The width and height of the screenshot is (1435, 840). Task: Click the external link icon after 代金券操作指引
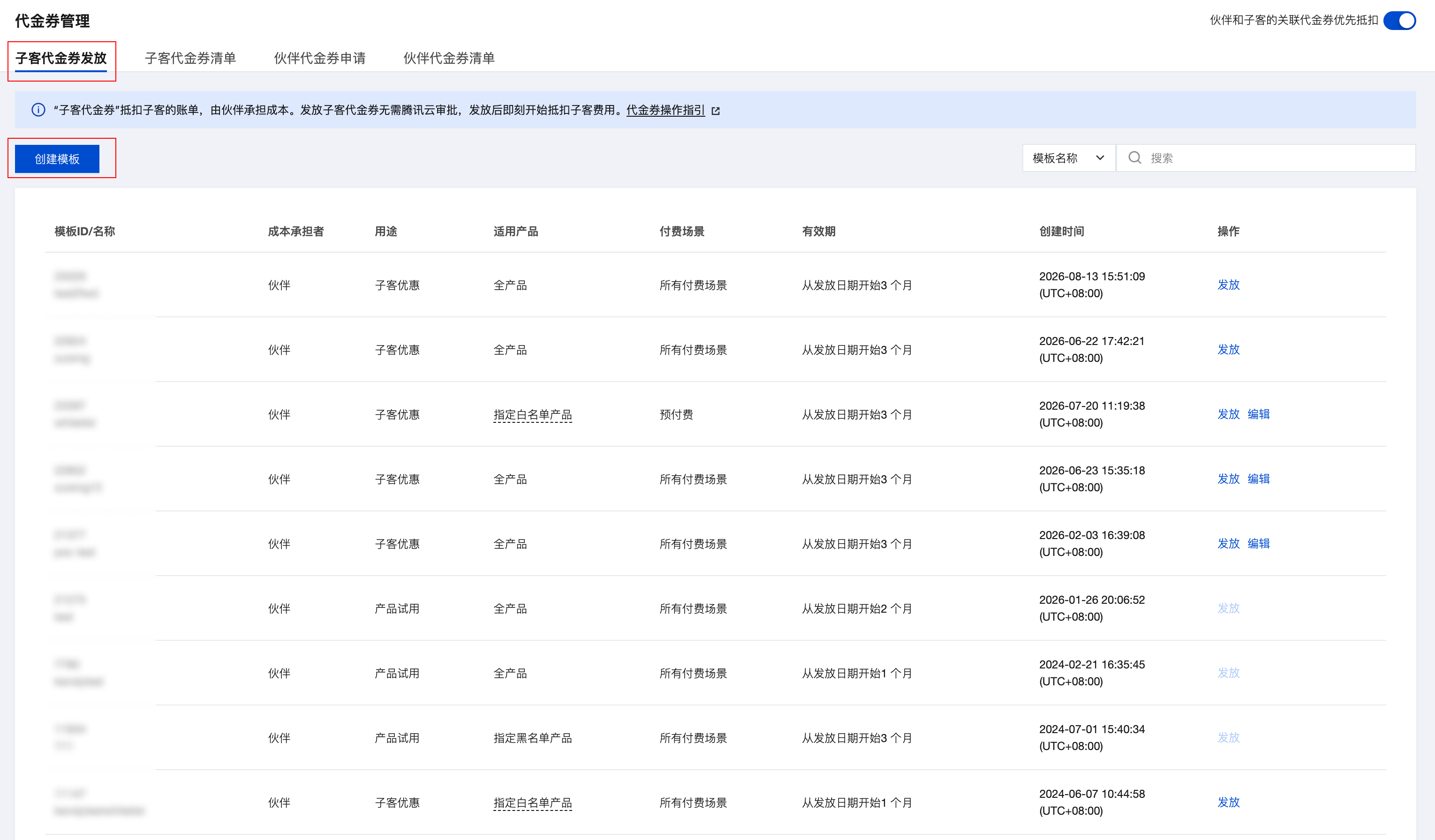click(x=716, y=111)
